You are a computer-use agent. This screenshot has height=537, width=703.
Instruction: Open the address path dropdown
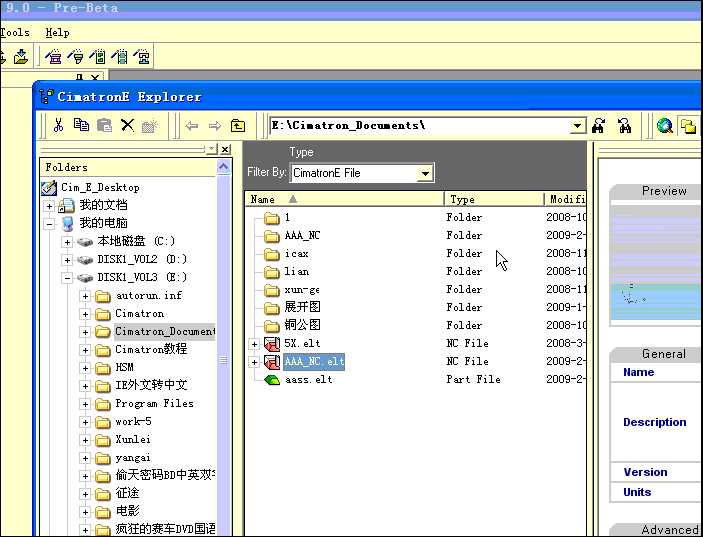click(x=578, y=126)
